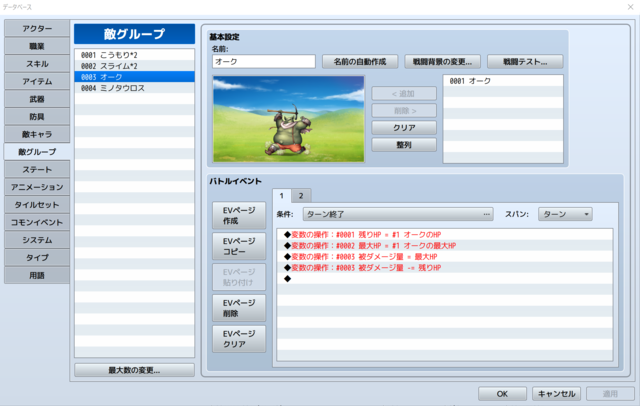Open the アニメーション tab
Image resolution: width=640 pixels, height=406 pixels.
coord(37,187)
